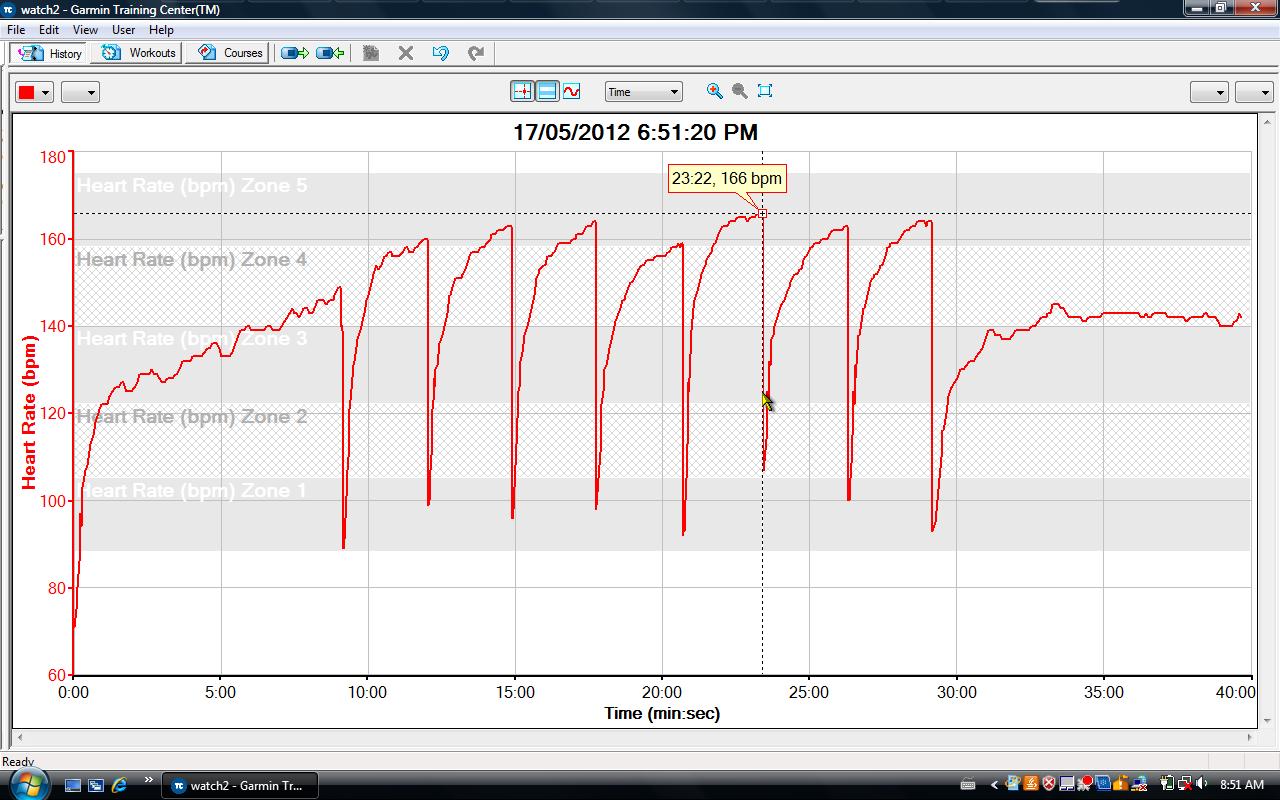1280x800 pixels.
Task: Toggle the red curve smoothing button
Action: point(571,92)
